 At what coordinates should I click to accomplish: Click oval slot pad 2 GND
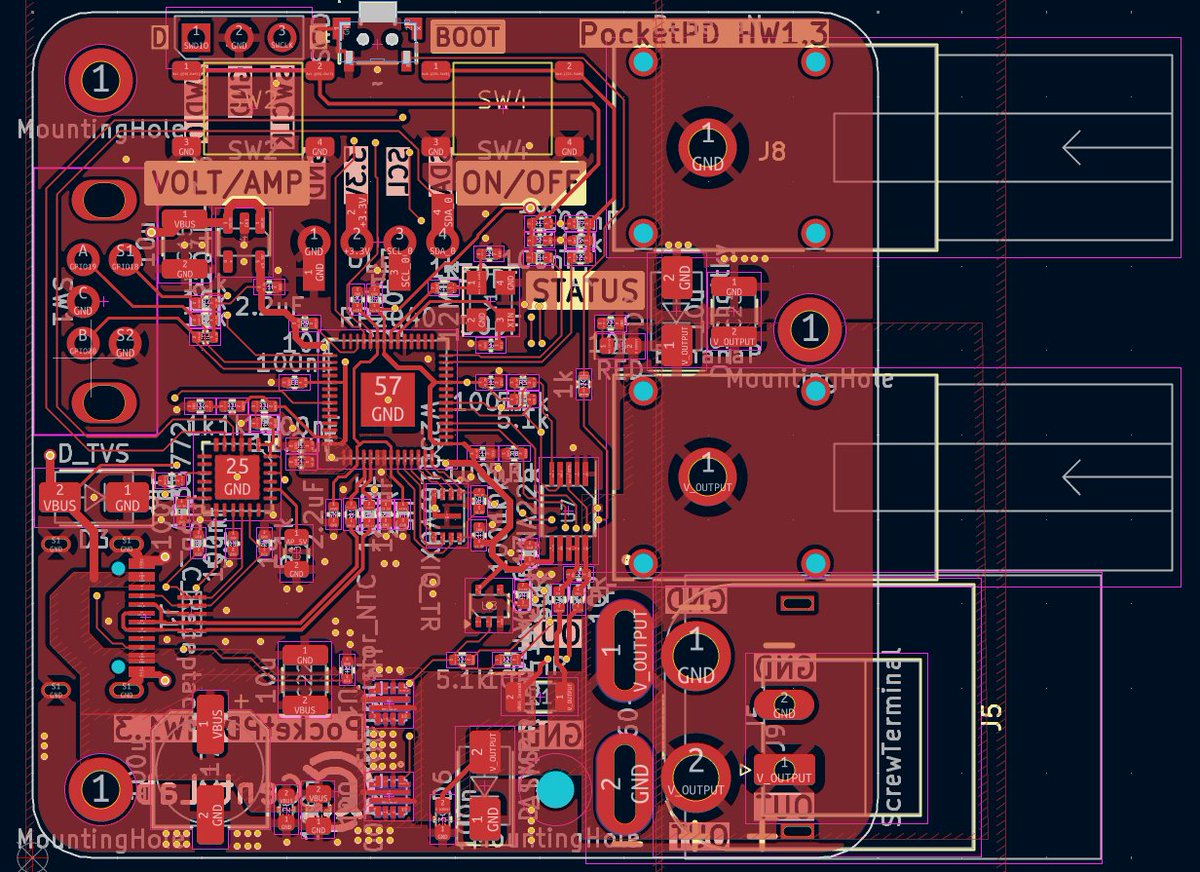tap(625, 782)
